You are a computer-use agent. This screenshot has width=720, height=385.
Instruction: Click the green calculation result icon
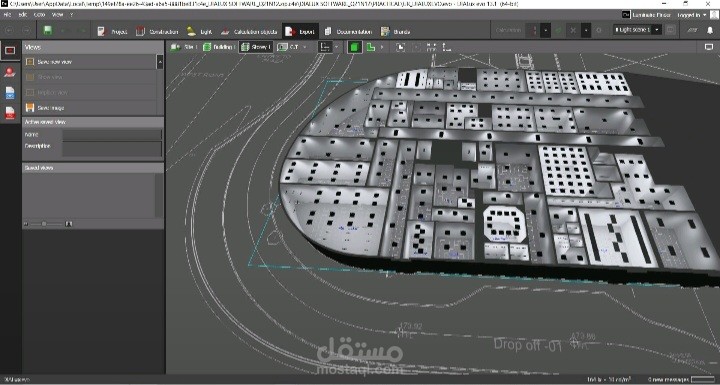558,30
